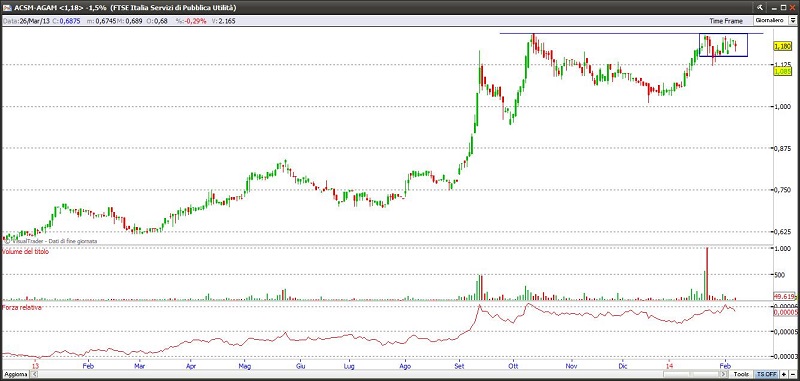Click the 'Nov' month label on time axis
The height and width of the screenshot is (381, 800).
571,366
